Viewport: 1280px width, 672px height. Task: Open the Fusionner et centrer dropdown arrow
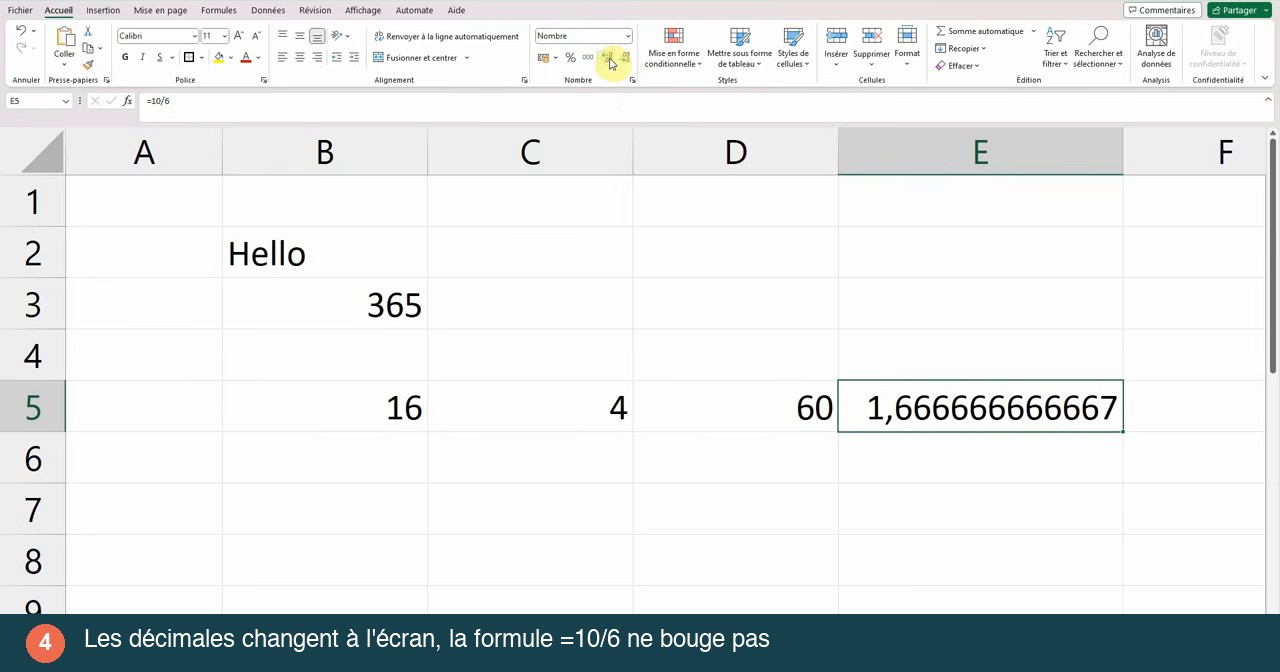click(466, 58)
